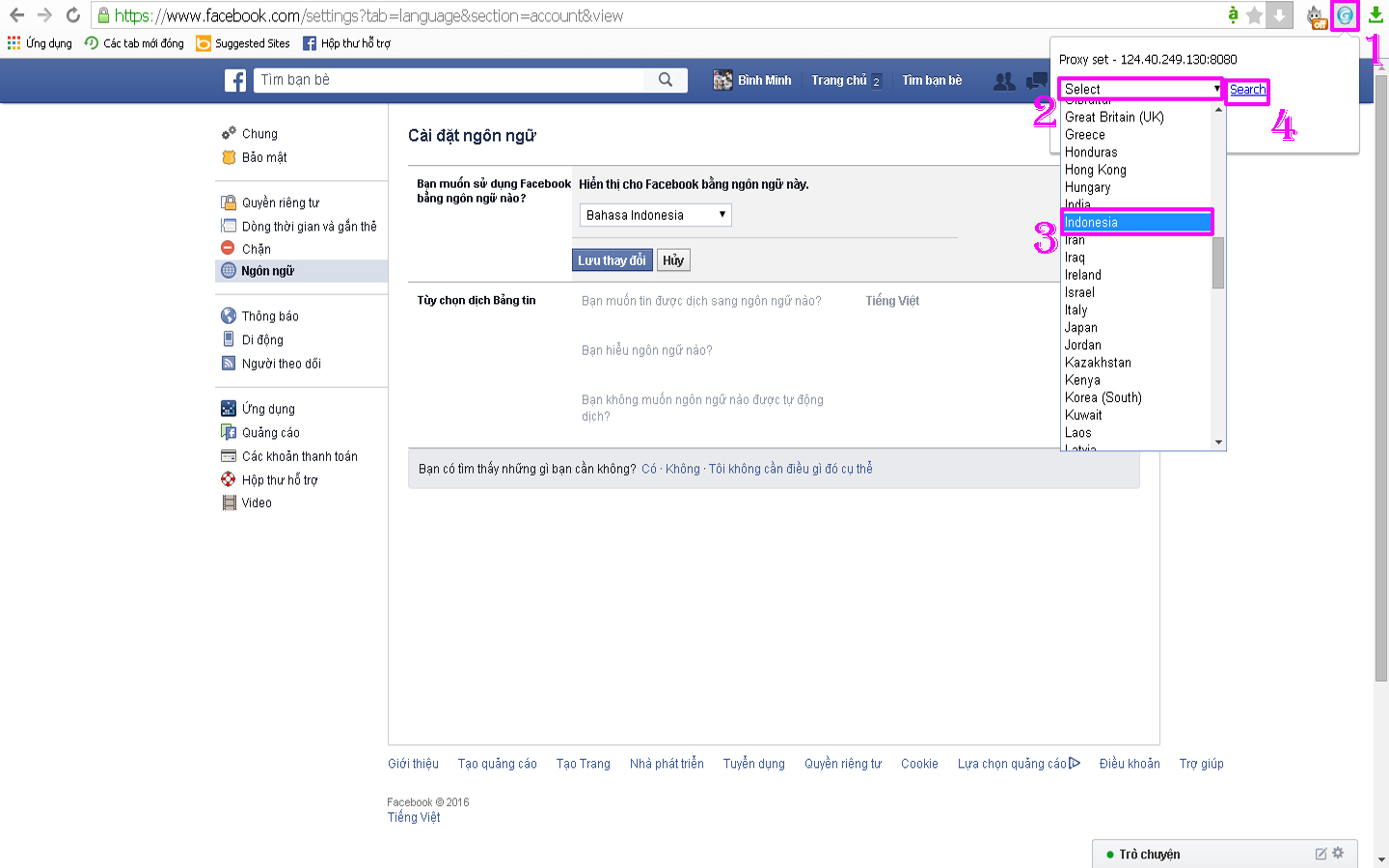Open the proxy country Select dropdown
1389x868 pixels.
point(1141,89)
